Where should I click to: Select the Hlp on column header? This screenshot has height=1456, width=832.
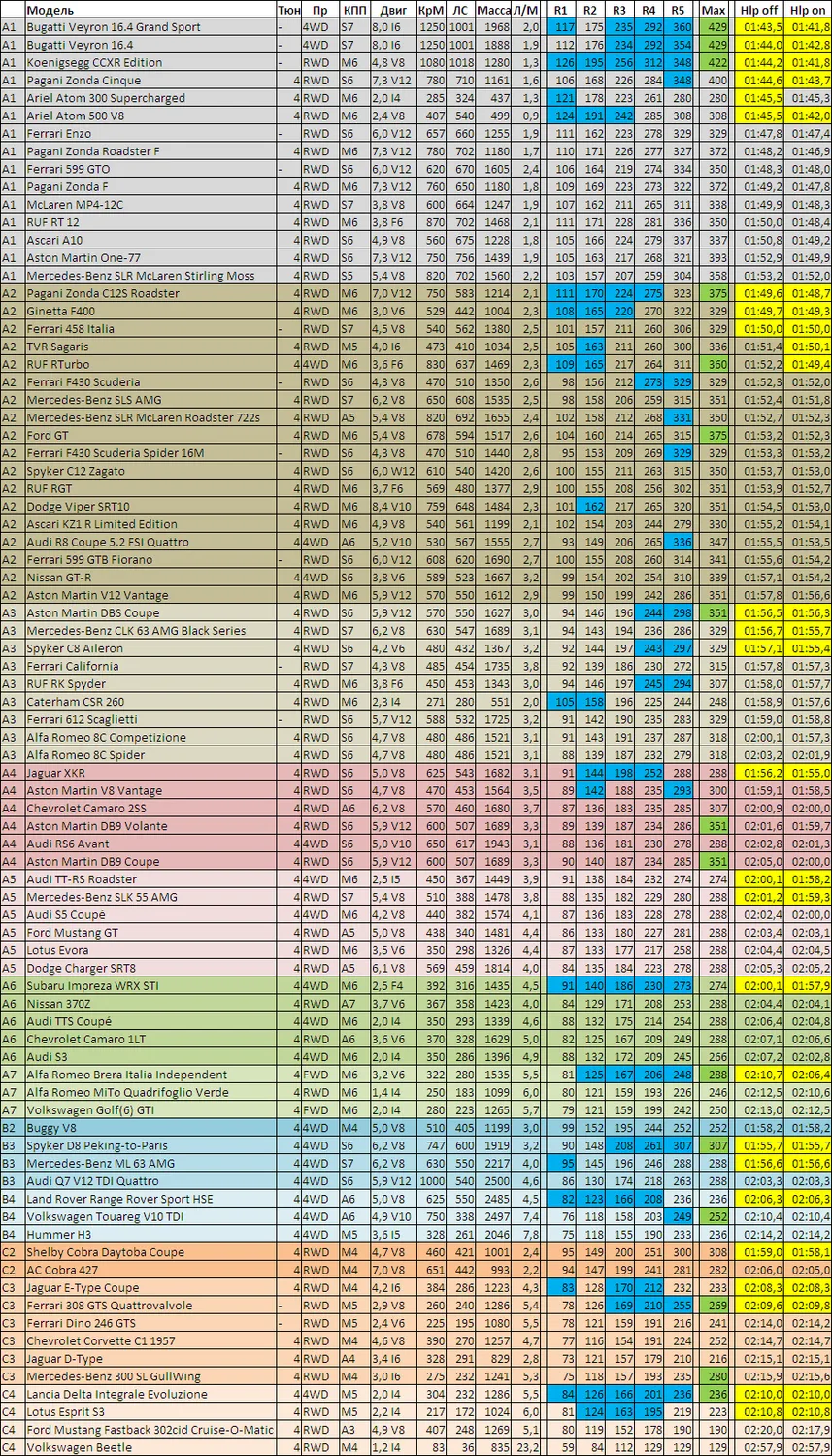[808, 9]
